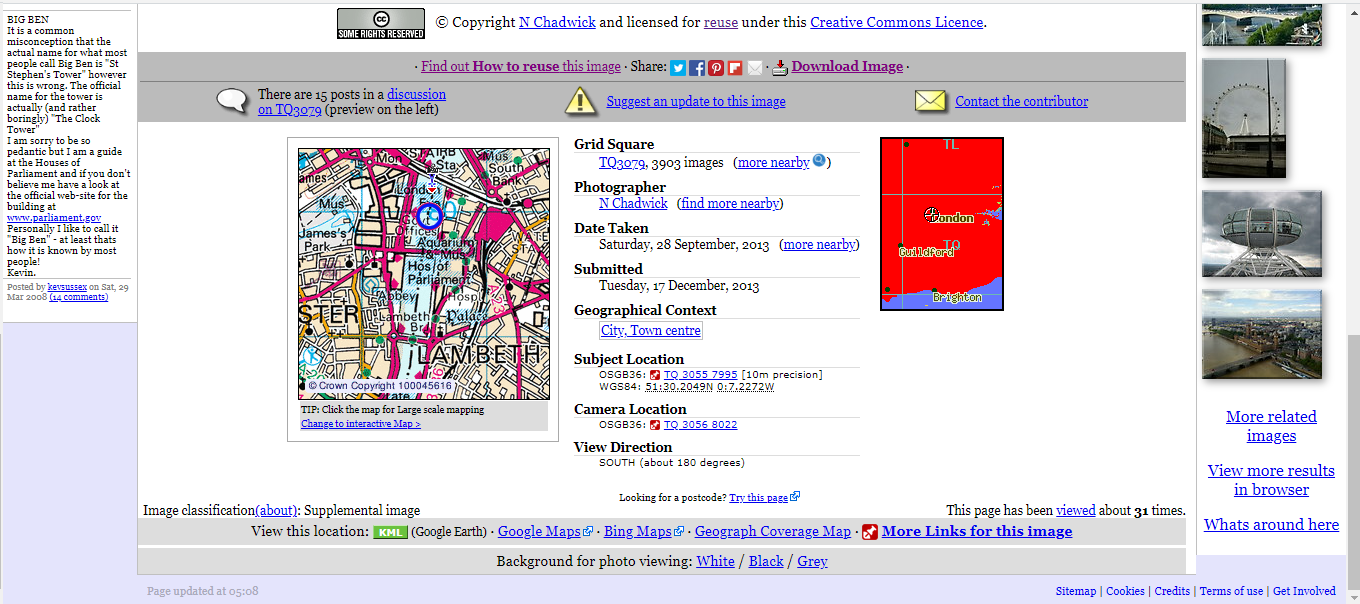
Task: Click find more nearby by photographer
Action: tap(730, 203)
